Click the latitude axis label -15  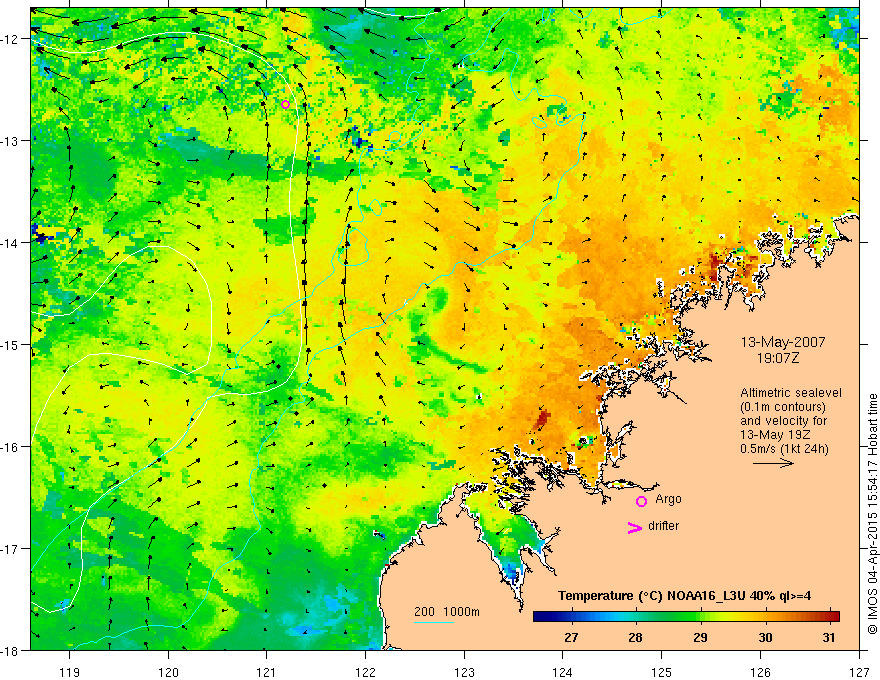pos(10,344)
